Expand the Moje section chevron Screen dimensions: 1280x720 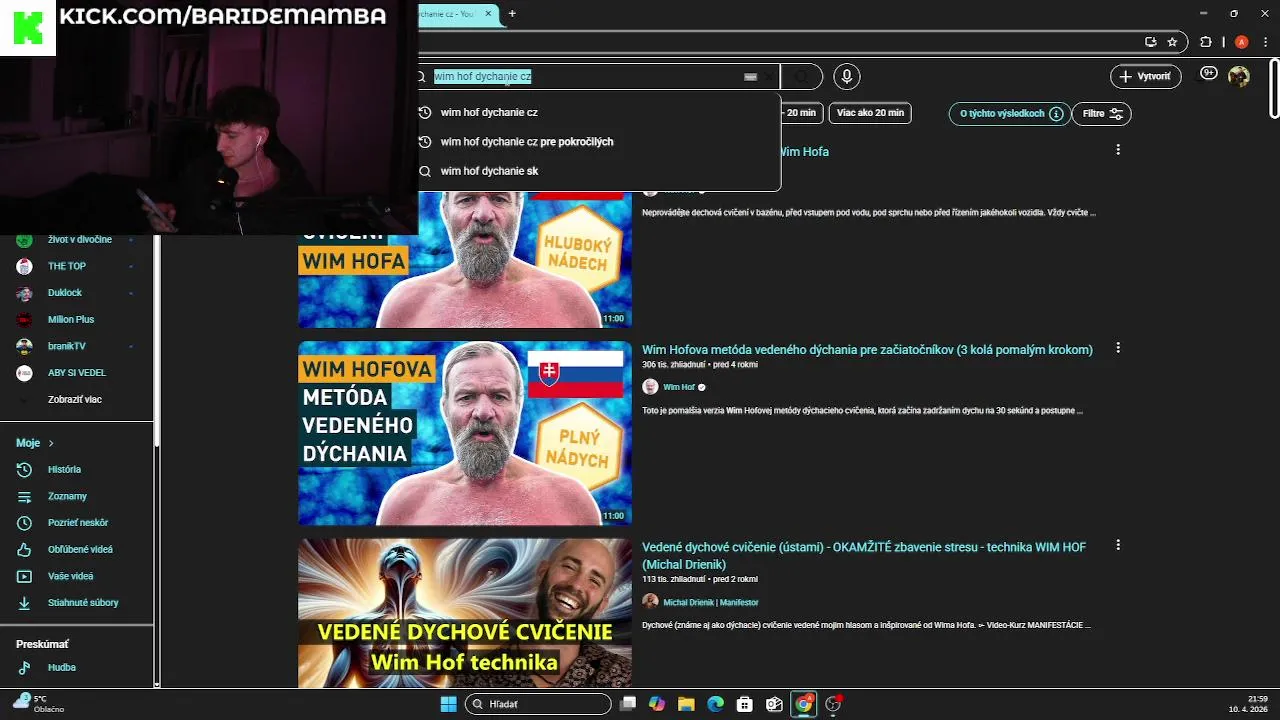click(51, 443)
